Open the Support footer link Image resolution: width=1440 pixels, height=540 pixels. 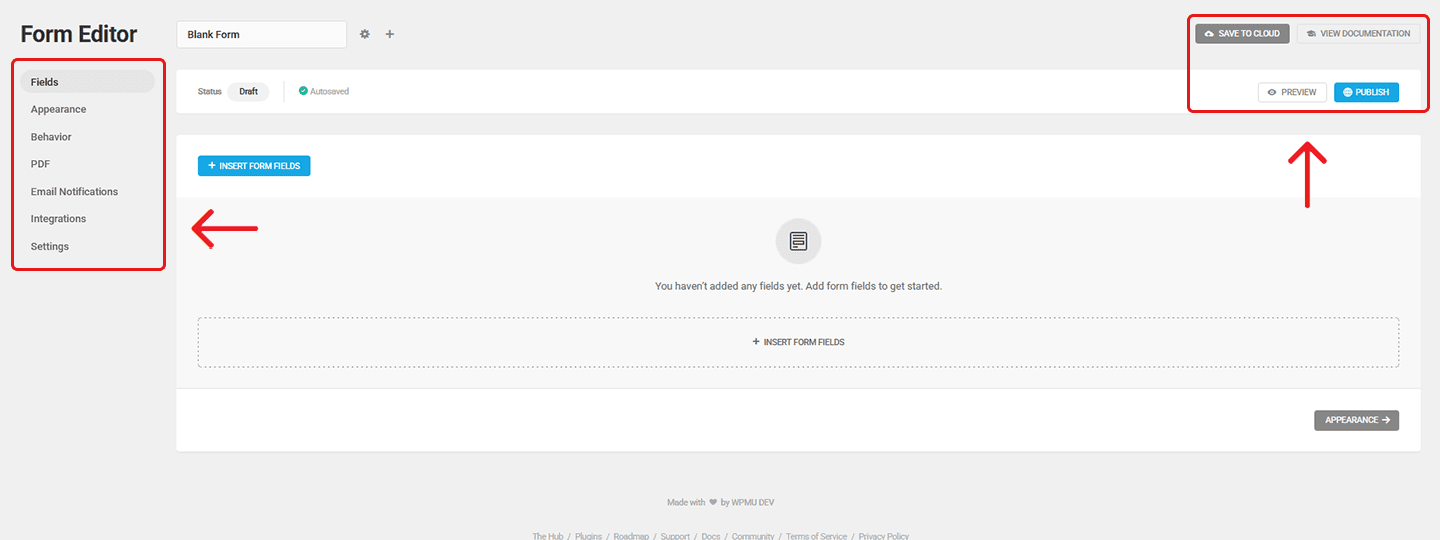point(675,536)
